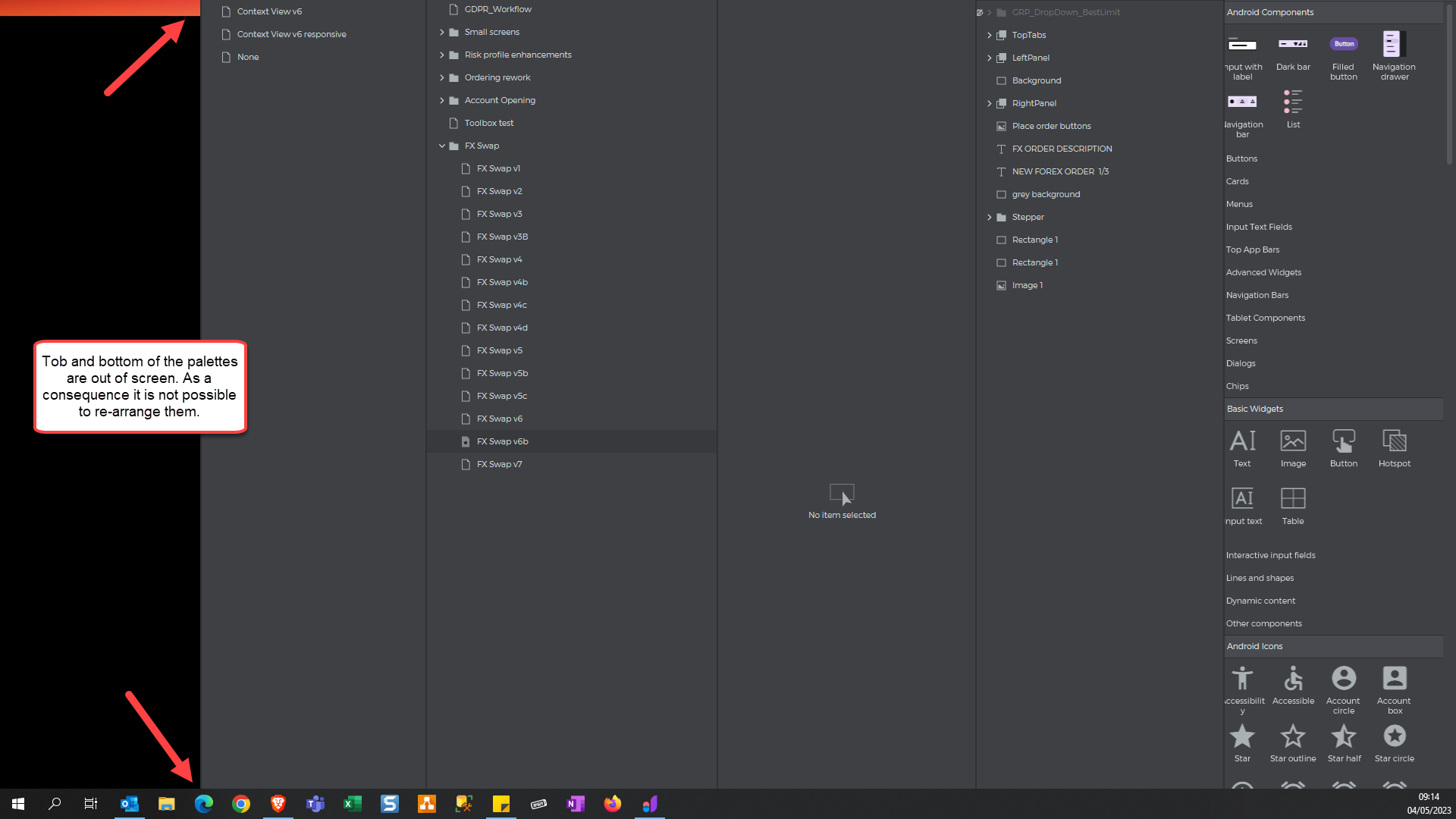Expand the Stepper layer group
The image size is (1456, 819).
(x=990, y=217)
